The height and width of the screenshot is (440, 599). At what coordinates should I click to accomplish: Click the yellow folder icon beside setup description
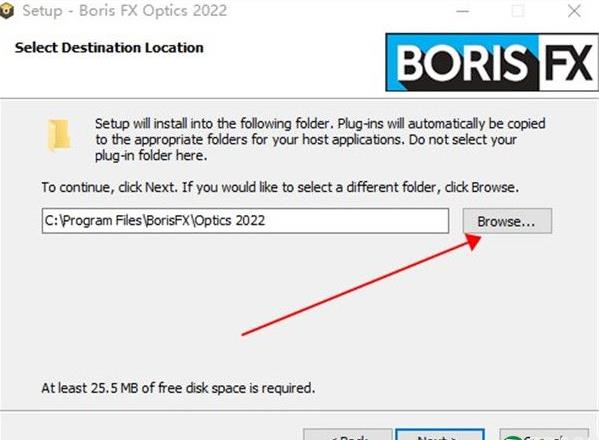(x=59, y=135)
